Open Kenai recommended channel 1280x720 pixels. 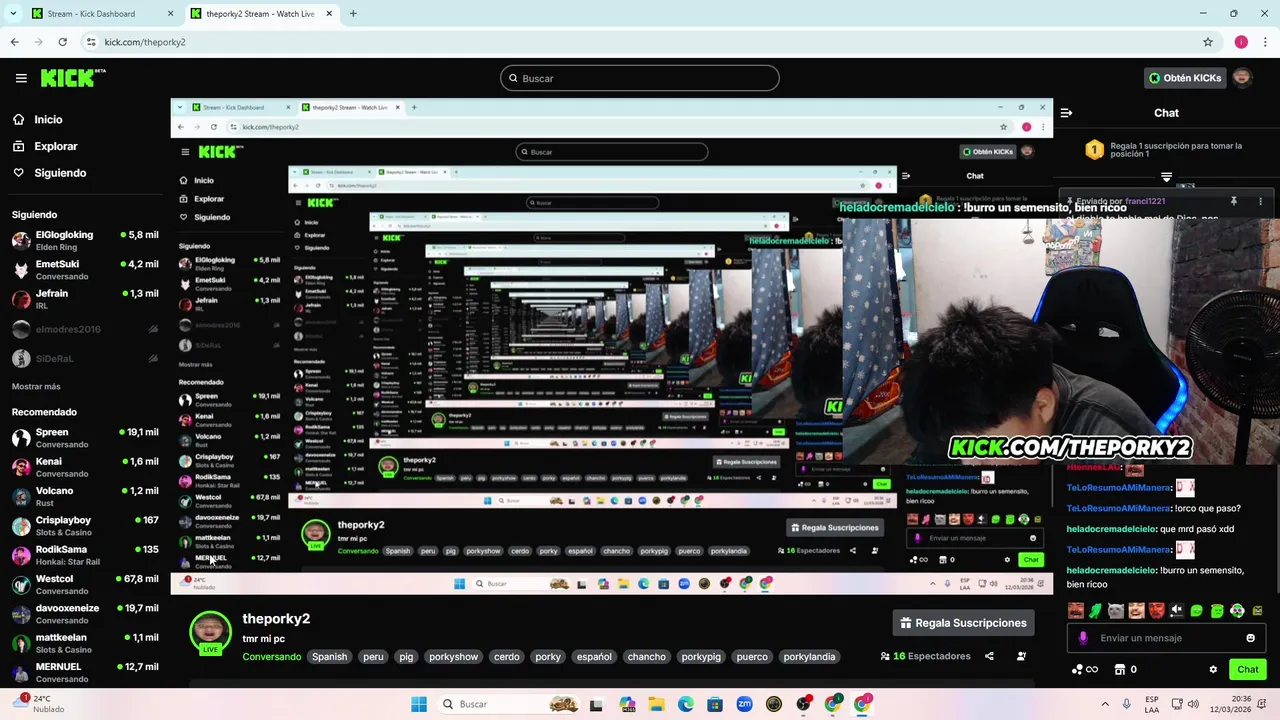point(85,467)
